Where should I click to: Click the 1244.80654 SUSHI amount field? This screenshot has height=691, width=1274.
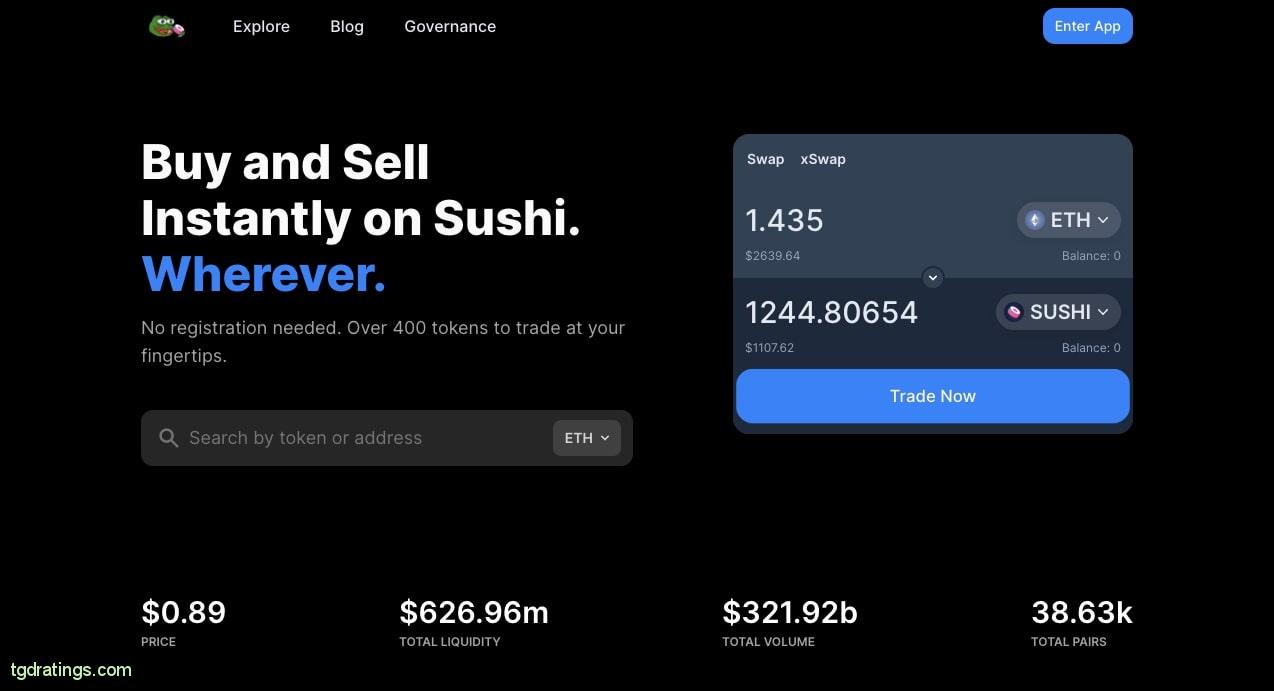pyautogui.click(x=831, y=312)
